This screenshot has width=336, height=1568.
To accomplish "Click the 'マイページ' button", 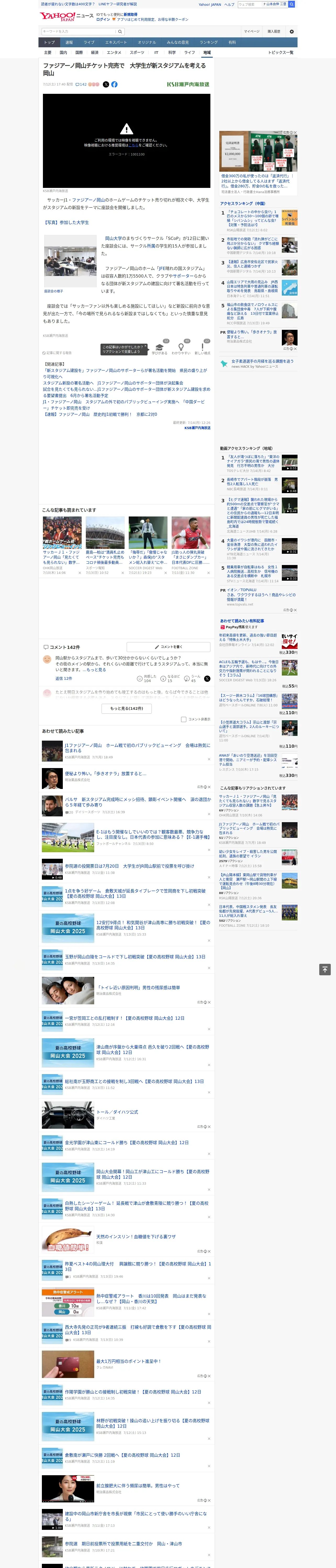I will click(252, 32).
